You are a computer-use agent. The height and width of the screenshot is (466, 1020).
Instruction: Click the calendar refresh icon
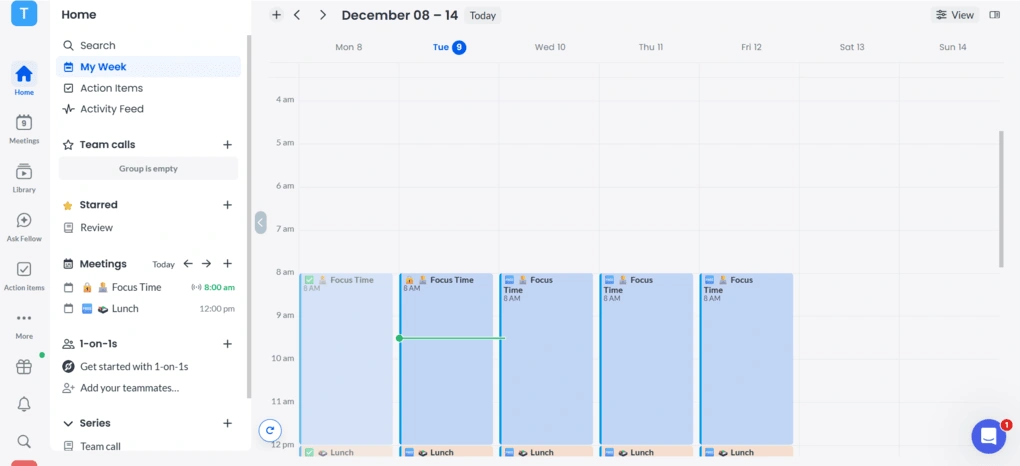click(x=269, y=430)
